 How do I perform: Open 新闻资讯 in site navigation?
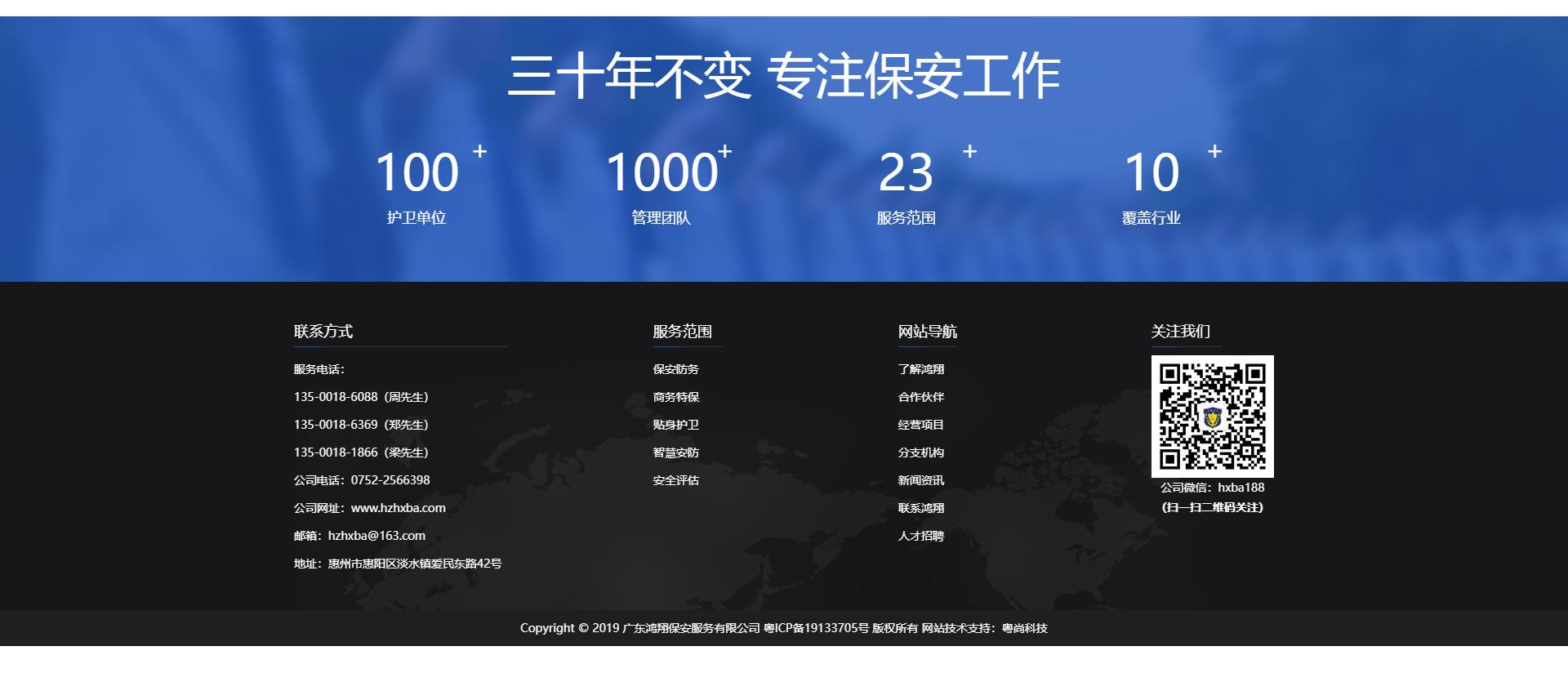[x=920, y=480]
